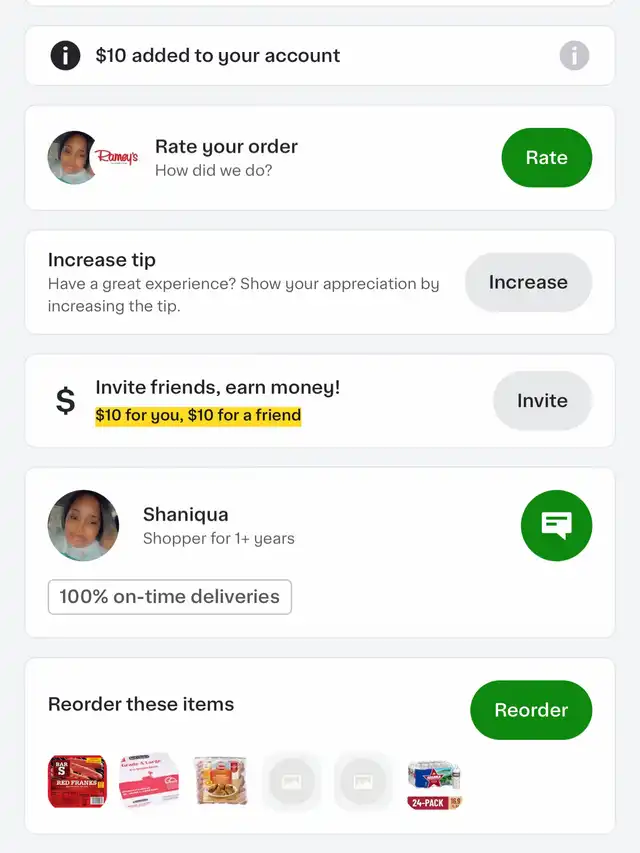Tap the Increase tip button
The width and height of the screenshot is (640, 853).
click(528, 282)
